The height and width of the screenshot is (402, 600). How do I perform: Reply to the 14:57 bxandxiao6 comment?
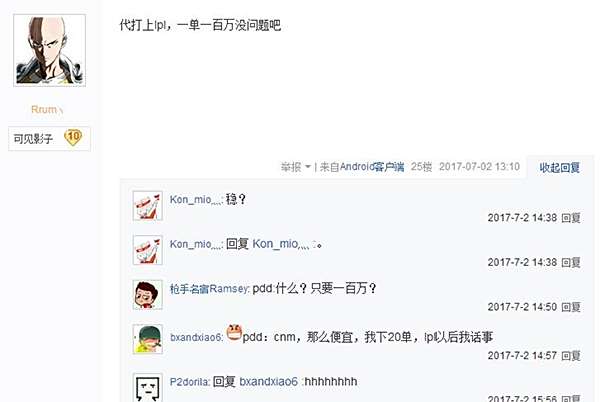tap(571, 356)
